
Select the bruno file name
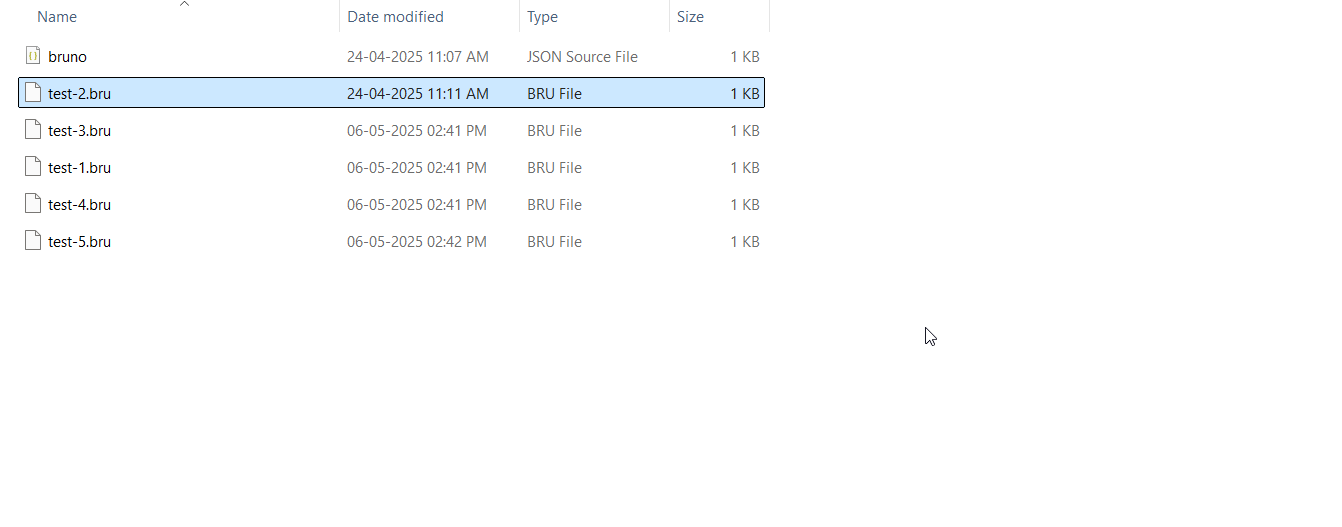(x=67, y=57)
